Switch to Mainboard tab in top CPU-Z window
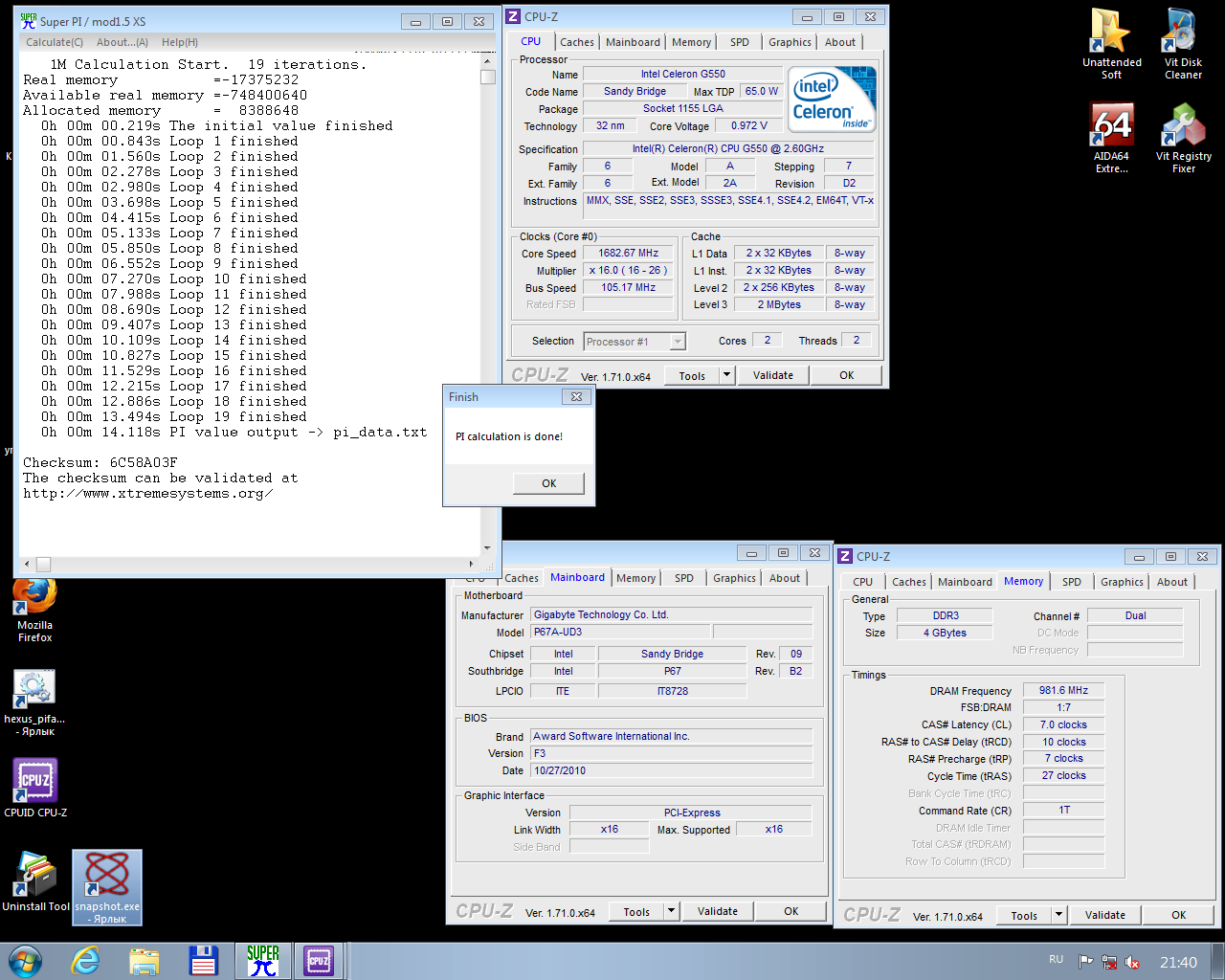 pyautogui.click(x=633, y=42)
